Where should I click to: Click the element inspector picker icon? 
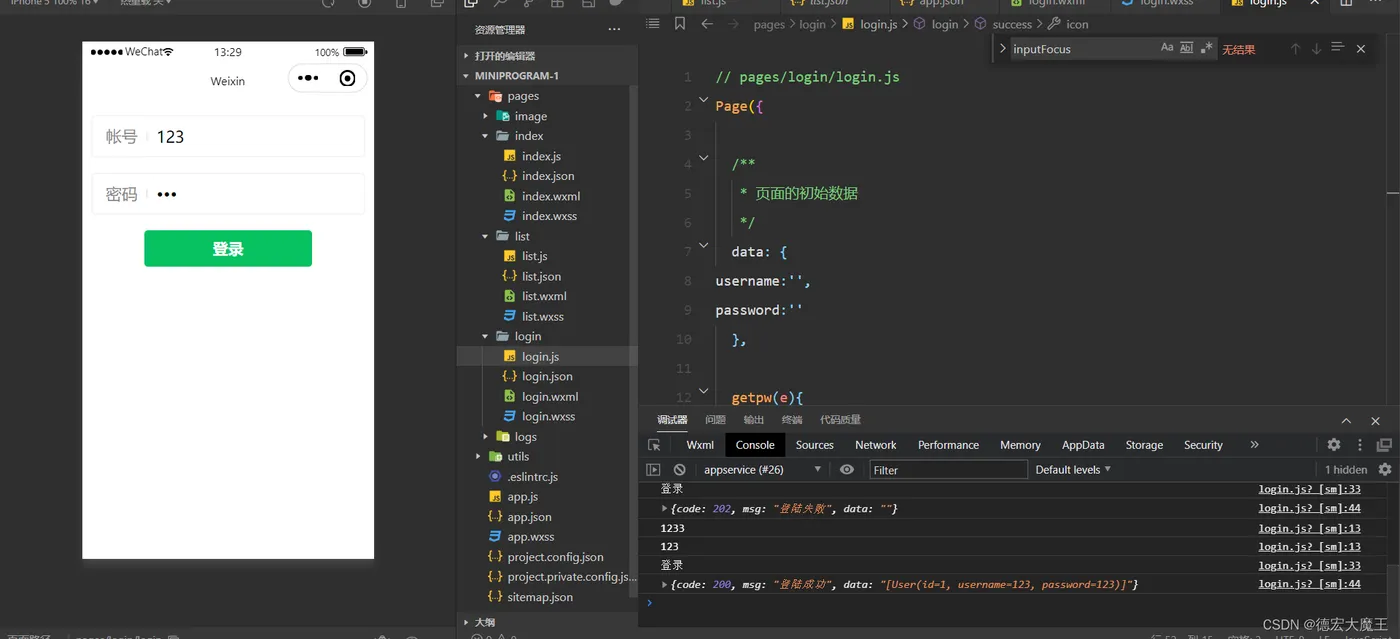click(654, 445)
